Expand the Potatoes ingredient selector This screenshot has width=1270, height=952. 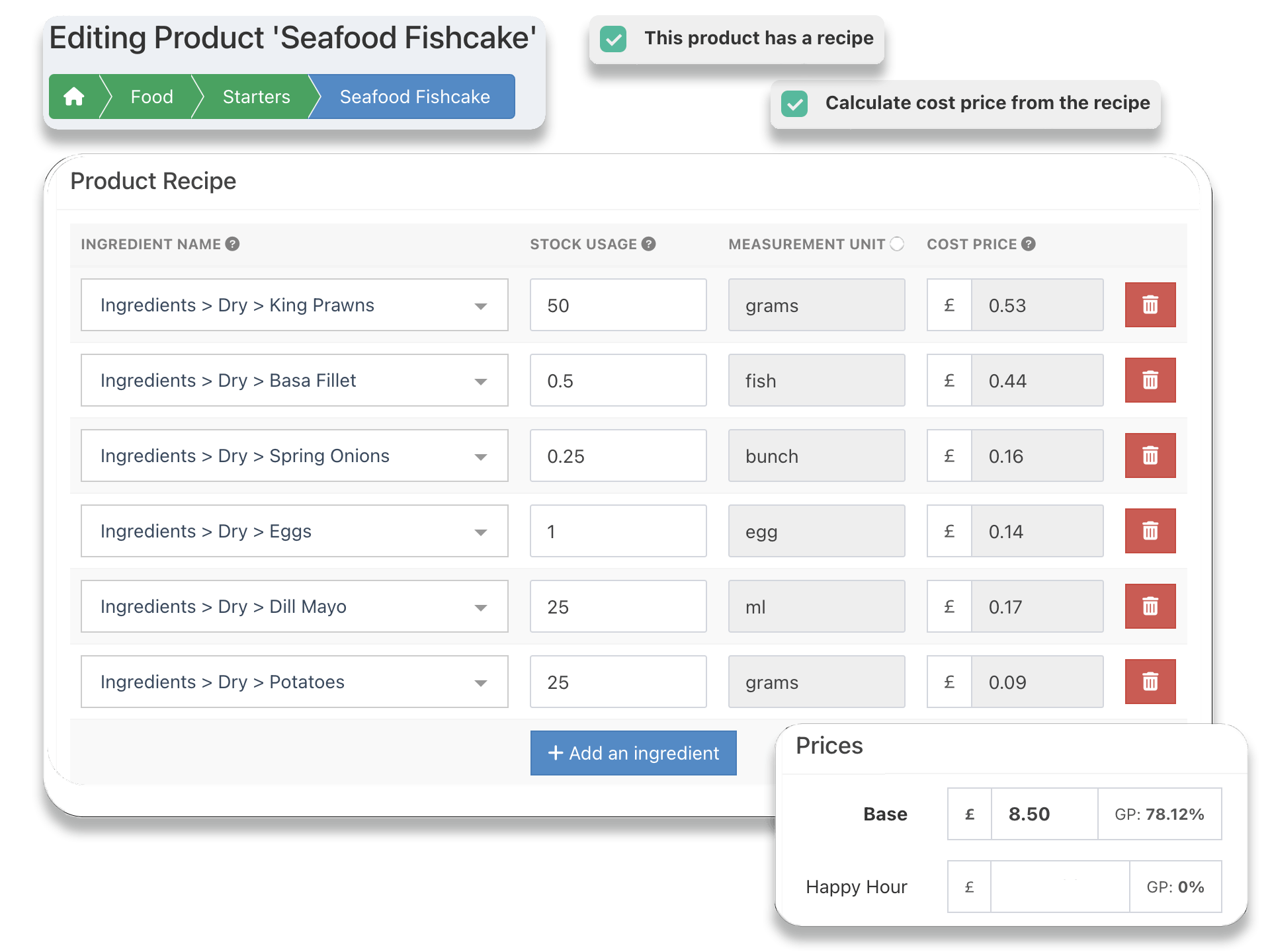pyautogui.click(x=481, y=682)
